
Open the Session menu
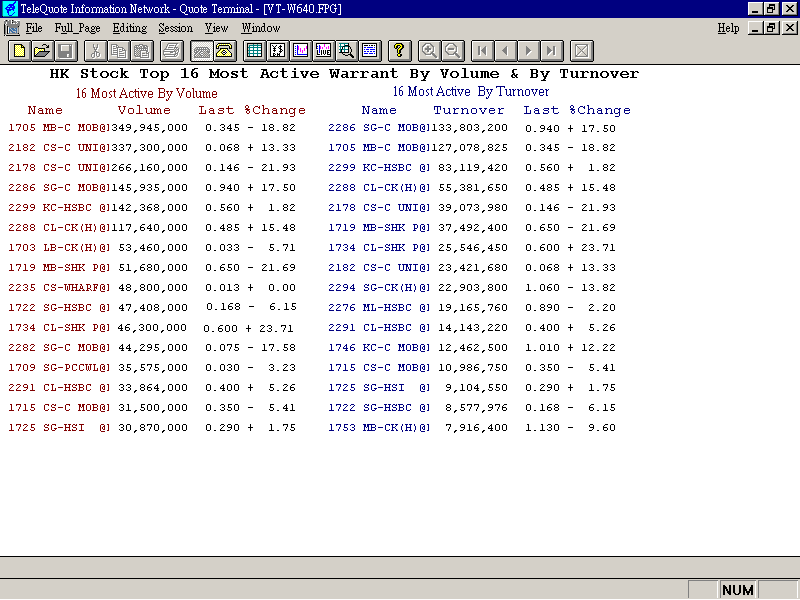(176, 28)
